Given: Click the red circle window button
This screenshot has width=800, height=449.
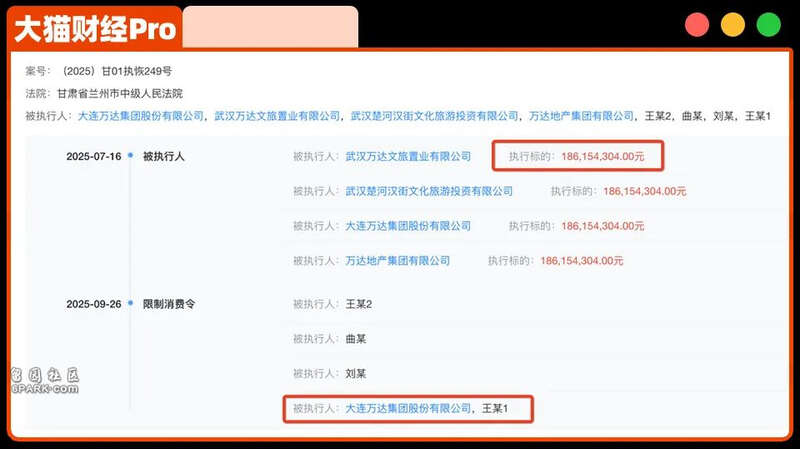Looking at the screenshot, I should (x=697, y=25).
